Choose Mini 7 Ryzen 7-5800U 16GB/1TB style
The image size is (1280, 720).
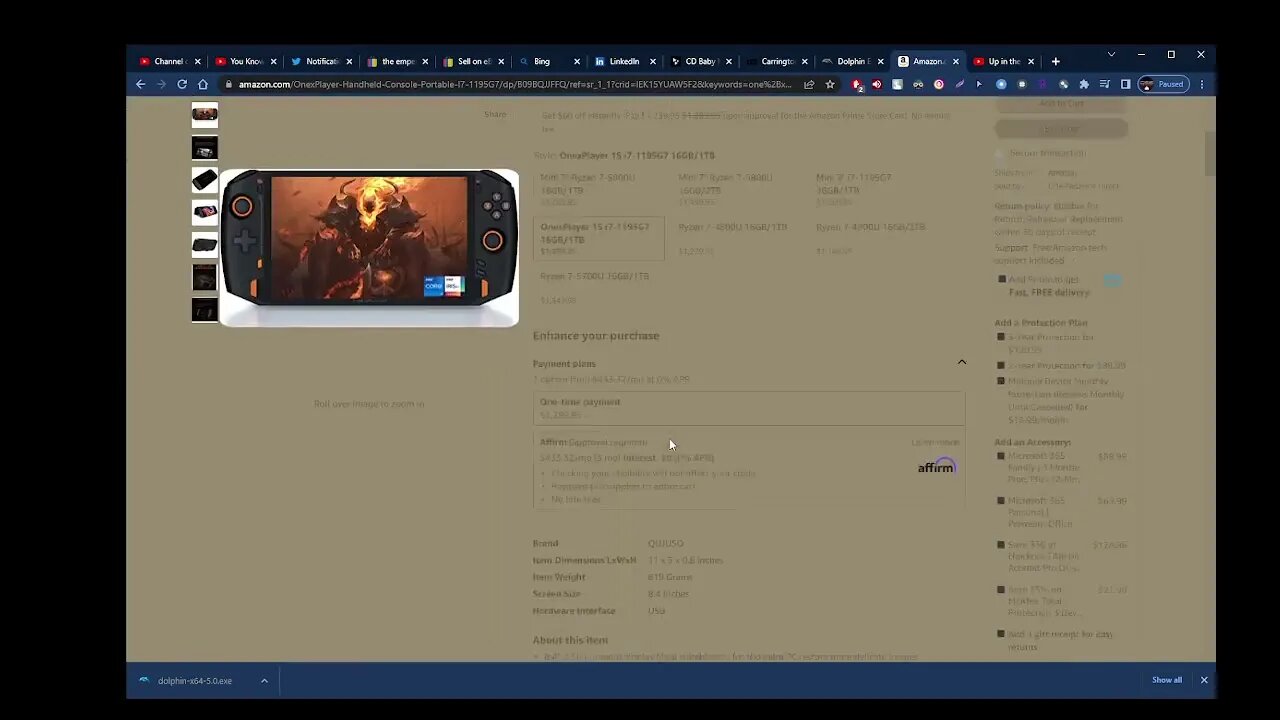[x=597, y=188]
